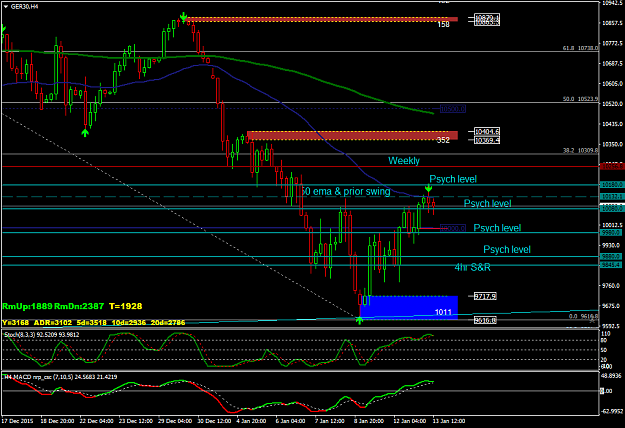Open the chart menu arrow beside GER30,H4
The height and width of the screenshot is (428, 625).
click(5, 7)
